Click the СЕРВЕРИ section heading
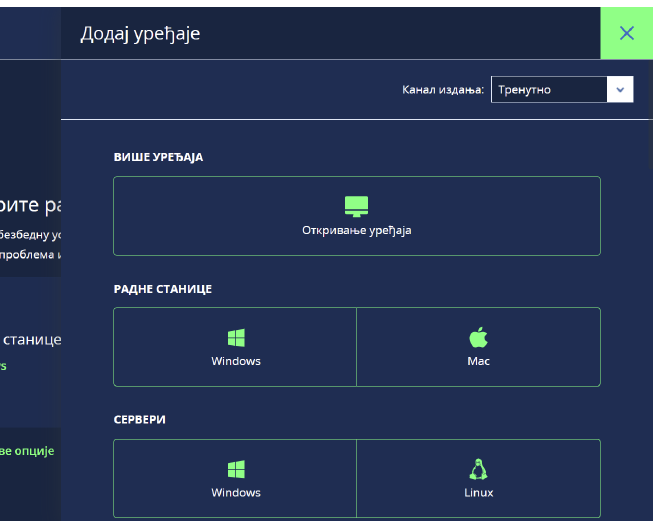Screen dimensions: 658x529 click(140, 420)
